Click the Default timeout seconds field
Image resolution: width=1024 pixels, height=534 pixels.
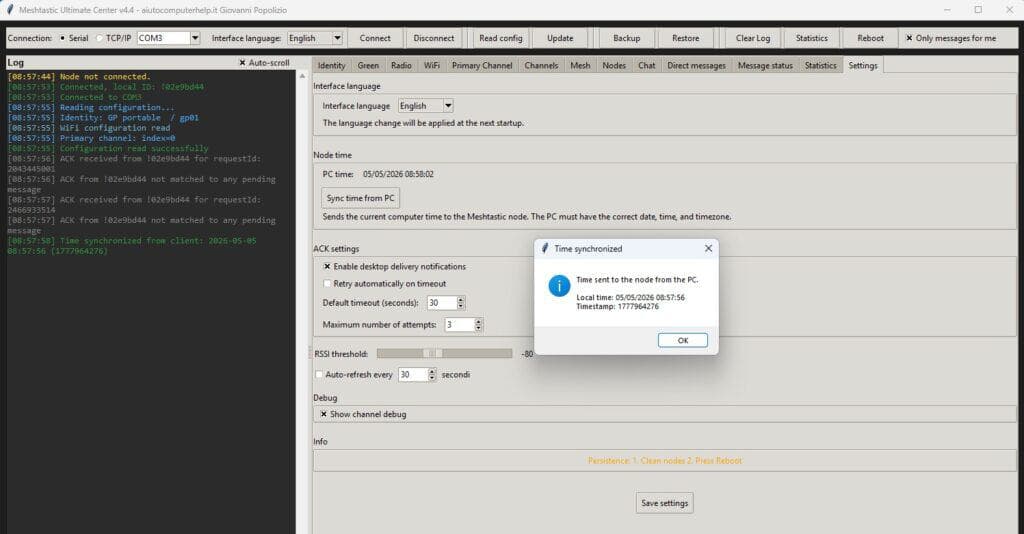(441, 303)
